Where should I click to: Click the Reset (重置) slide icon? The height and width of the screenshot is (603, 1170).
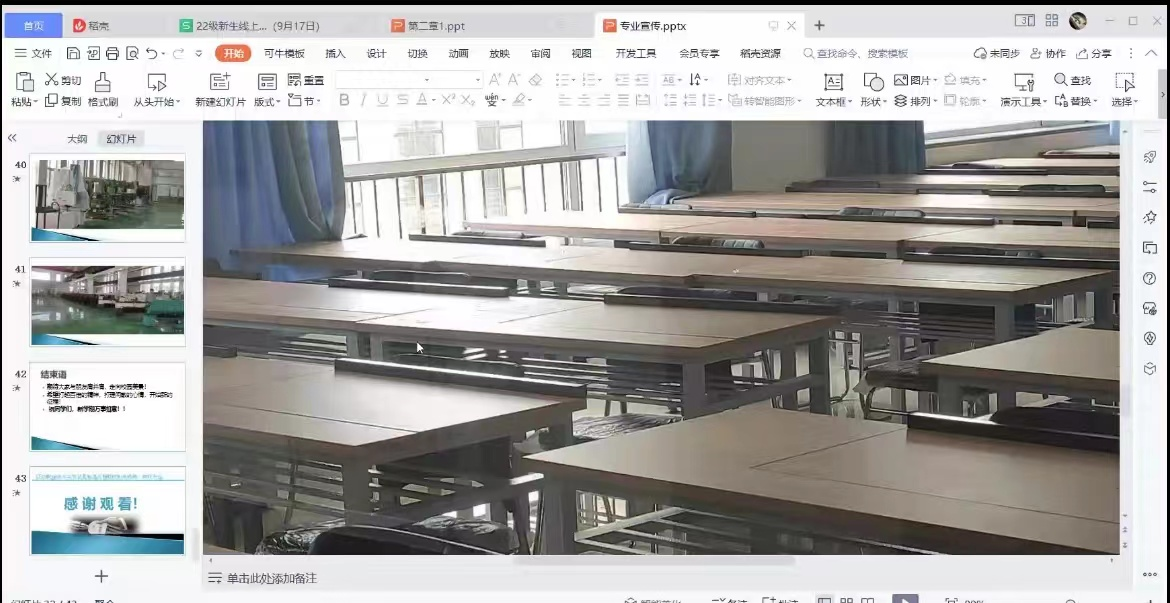coord(295,80)
